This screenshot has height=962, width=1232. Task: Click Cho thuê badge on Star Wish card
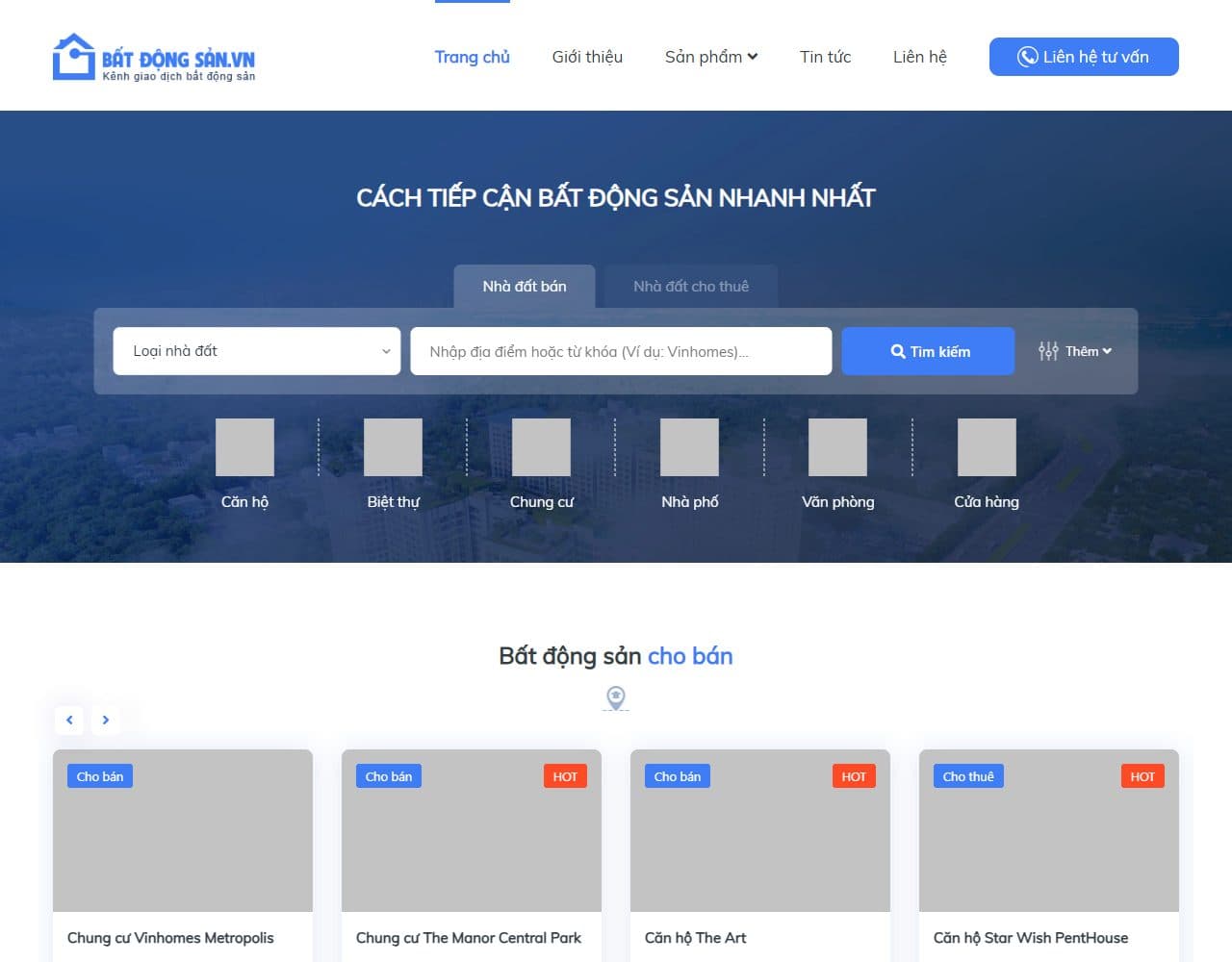pos(968,776)
